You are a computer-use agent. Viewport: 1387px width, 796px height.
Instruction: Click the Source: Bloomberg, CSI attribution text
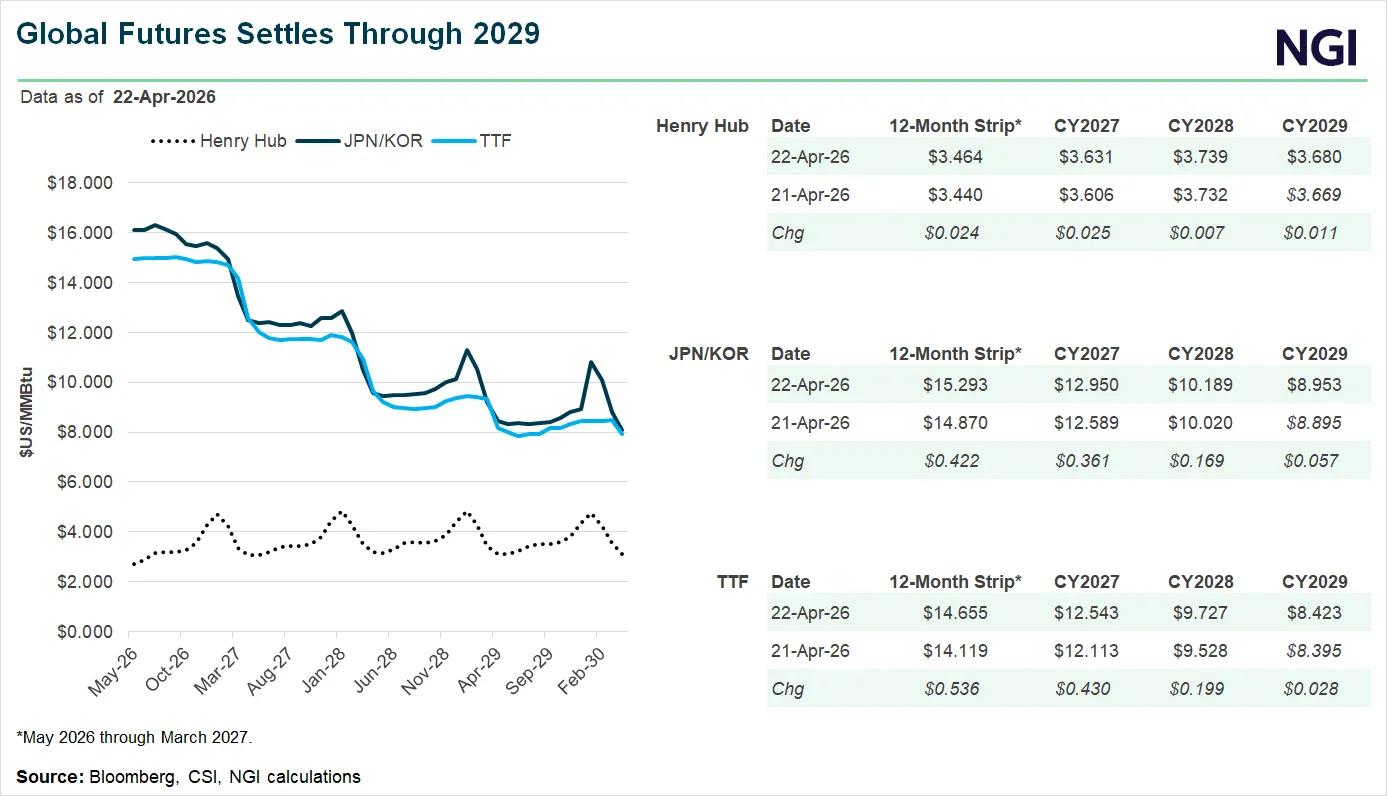(x=188, y=776)
